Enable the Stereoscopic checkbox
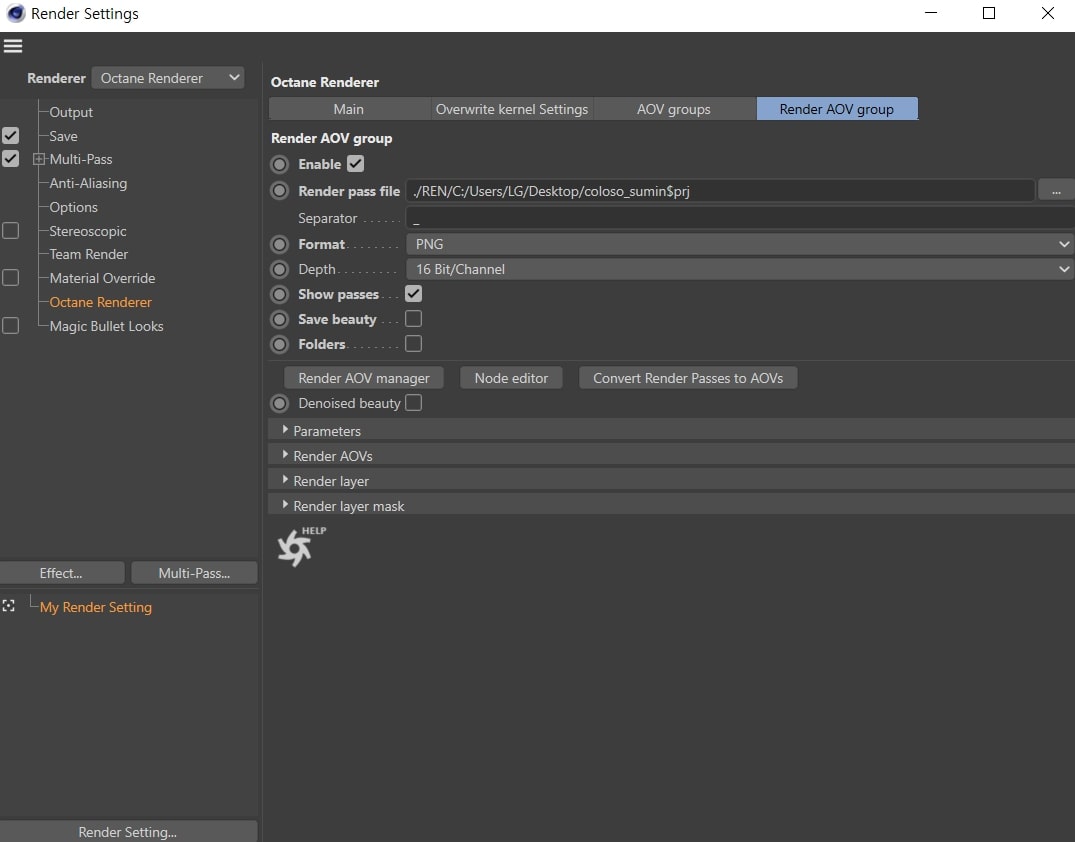The height and width of the screenshot is (842, 1075). [10, 231]
